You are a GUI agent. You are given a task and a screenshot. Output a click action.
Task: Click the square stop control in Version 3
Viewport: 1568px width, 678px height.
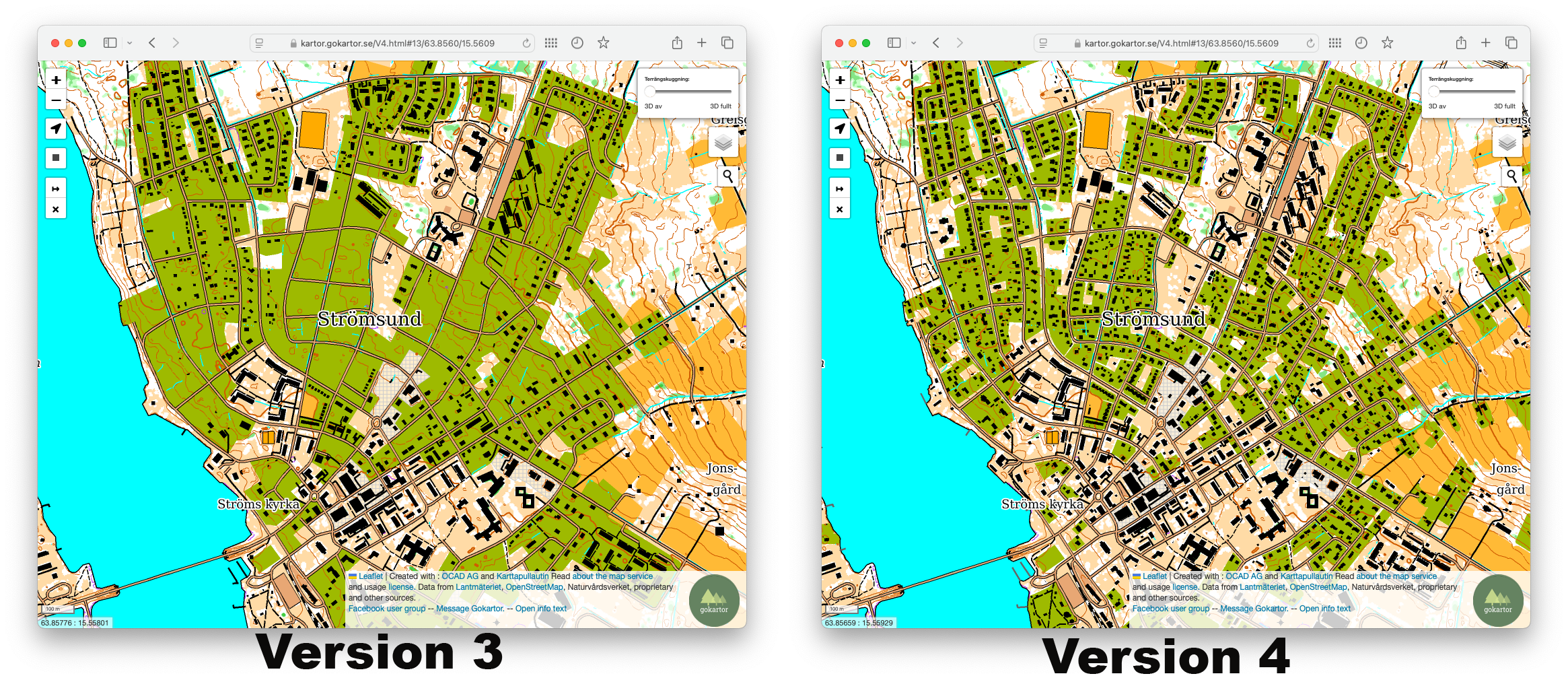tap(56, 158)
